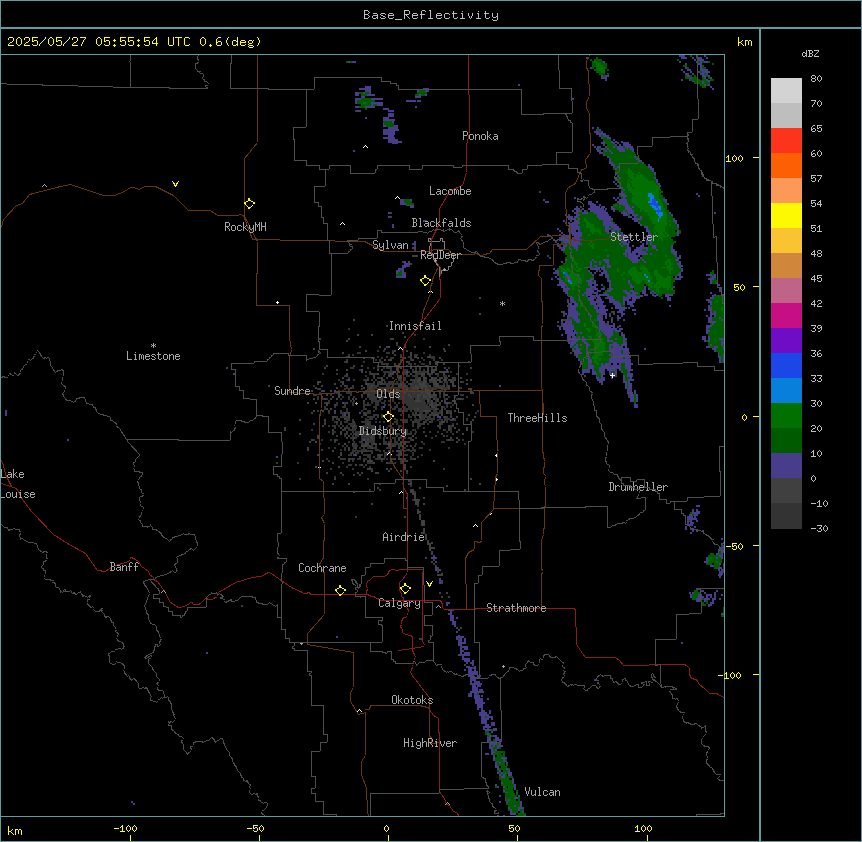The width and height of the screenshot is (862, 842).
Task: Click the Cochrane label
Action: tap(322, 568)
